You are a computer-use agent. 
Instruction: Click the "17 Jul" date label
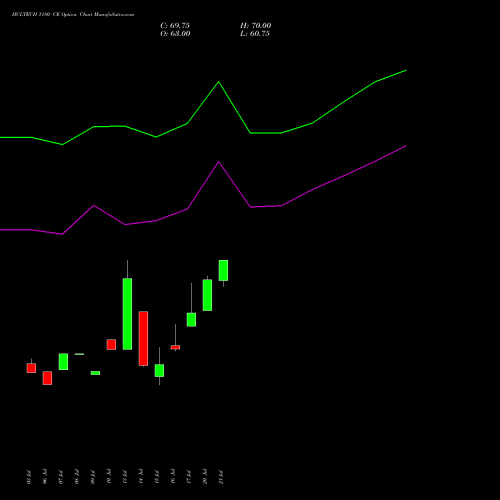click(x=189, y=477)
